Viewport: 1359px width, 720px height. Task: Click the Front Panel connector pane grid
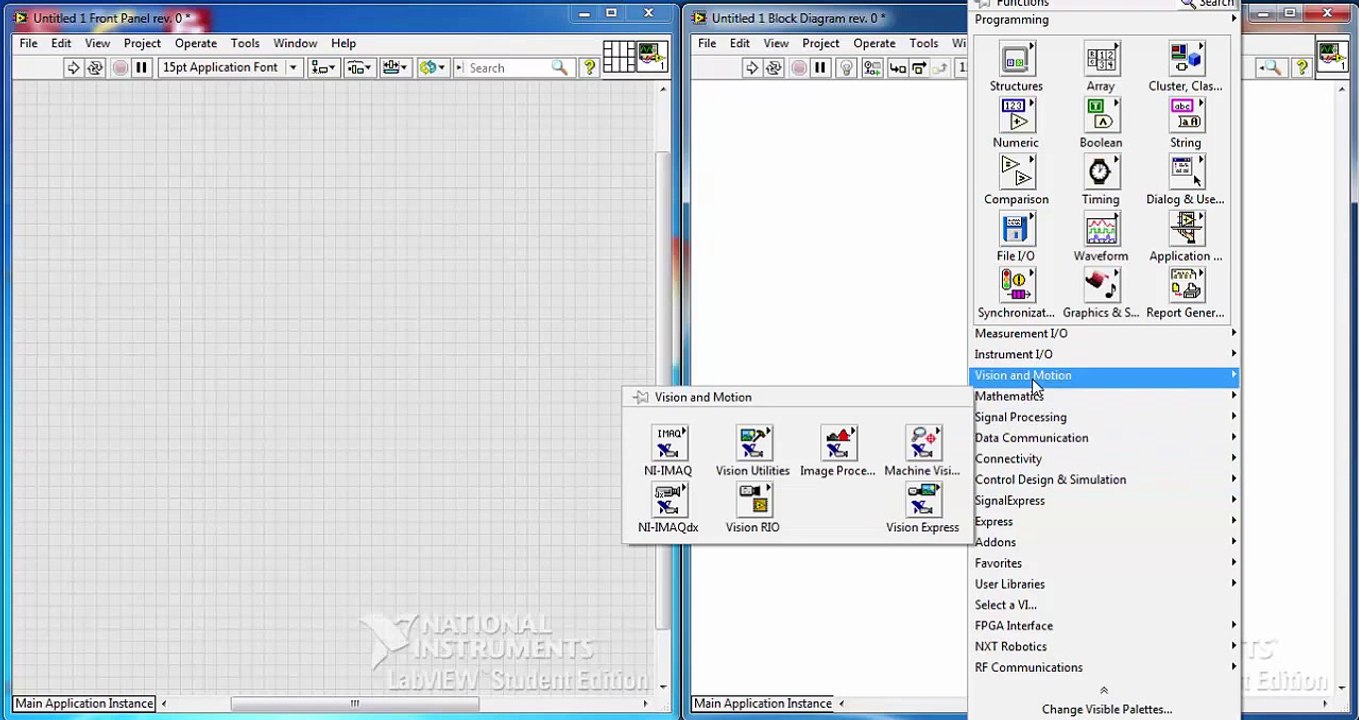click(x=619, y=56)
